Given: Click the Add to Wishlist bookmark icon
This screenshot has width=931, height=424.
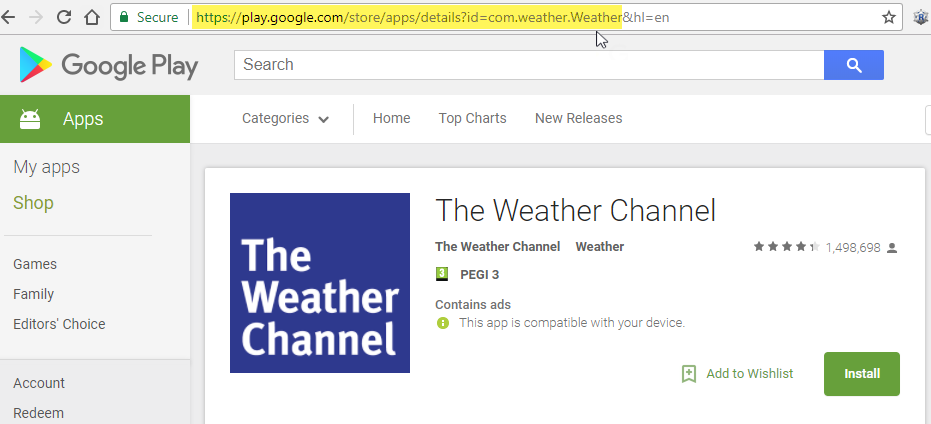Looking at the screenshot, I should tap(688, 374).
